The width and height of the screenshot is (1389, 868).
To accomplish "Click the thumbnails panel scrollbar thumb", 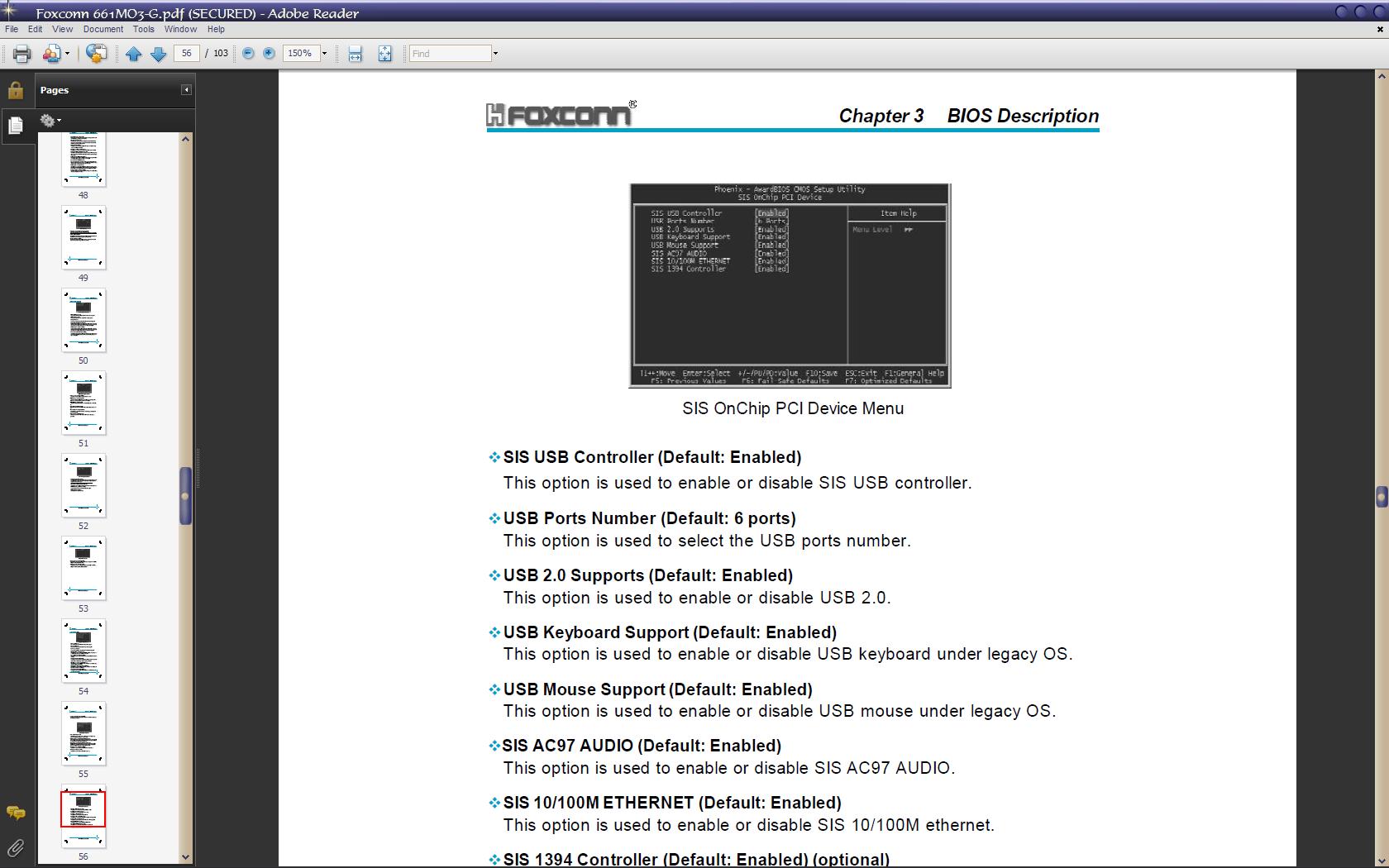I will click(x=185, y=496).
